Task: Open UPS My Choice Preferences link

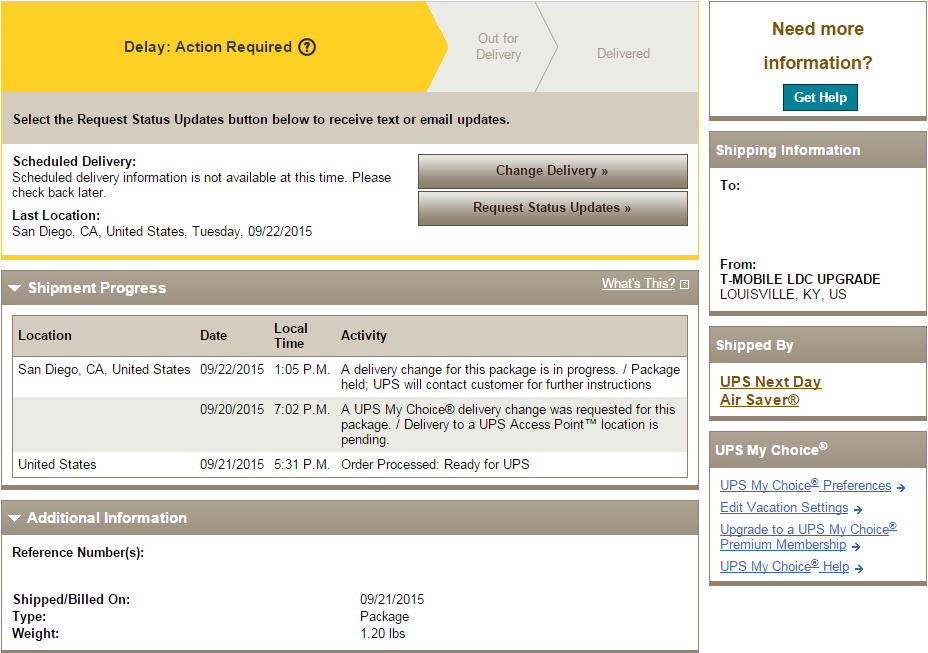Action: (805, 485)
